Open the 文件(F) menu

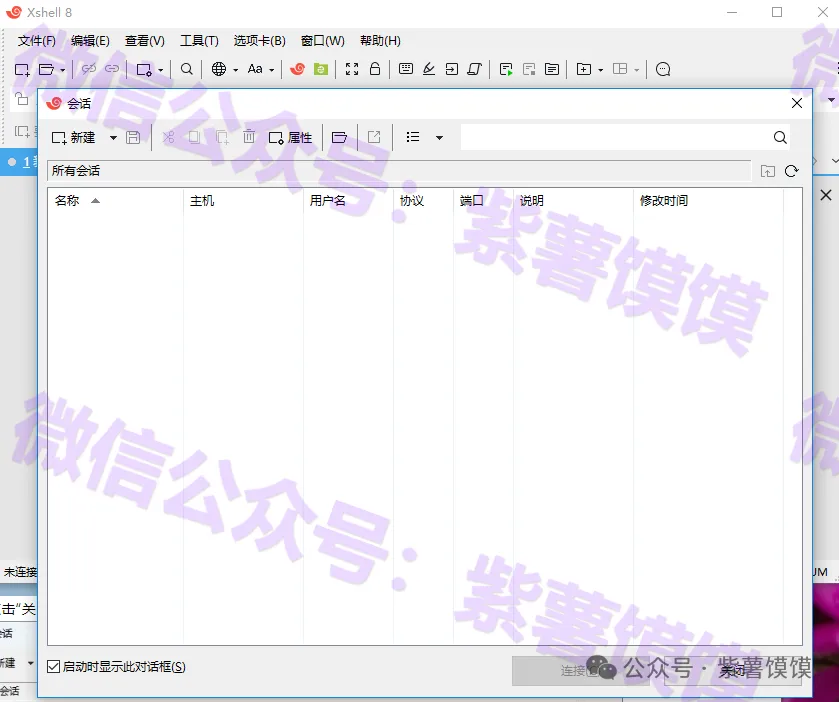click(37, 41)
